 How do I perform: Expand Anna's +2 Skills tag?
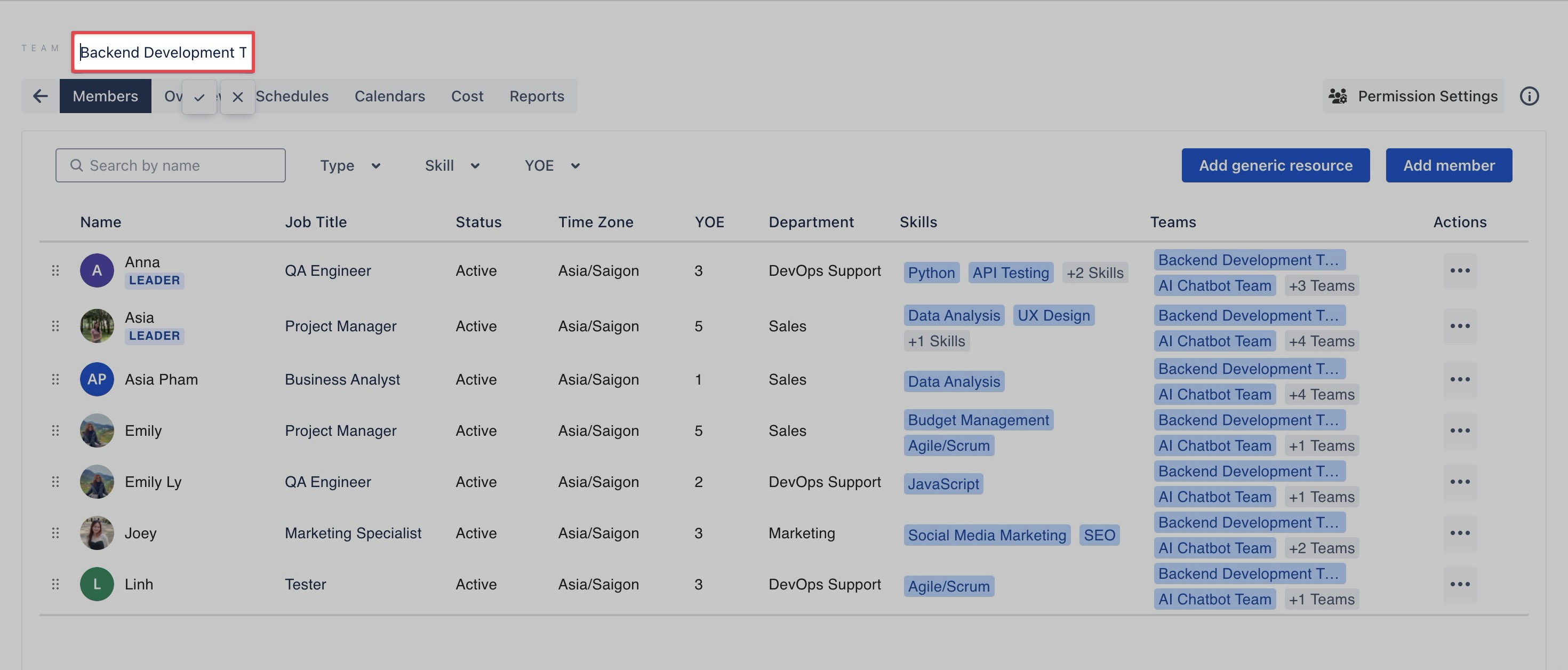[1094, 273]
